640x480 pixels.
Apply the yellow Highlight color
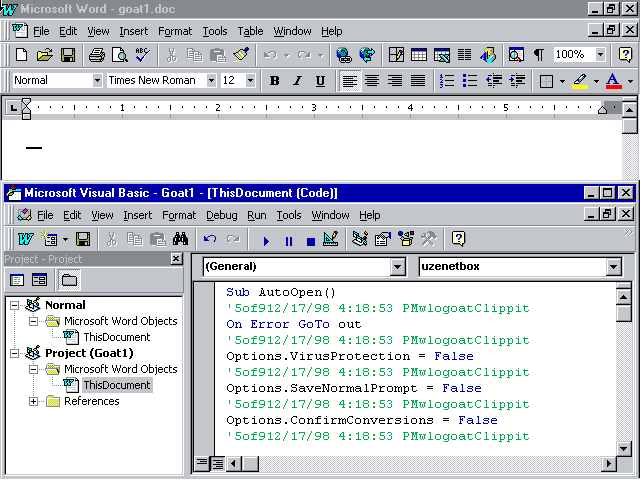pos(580,81)
